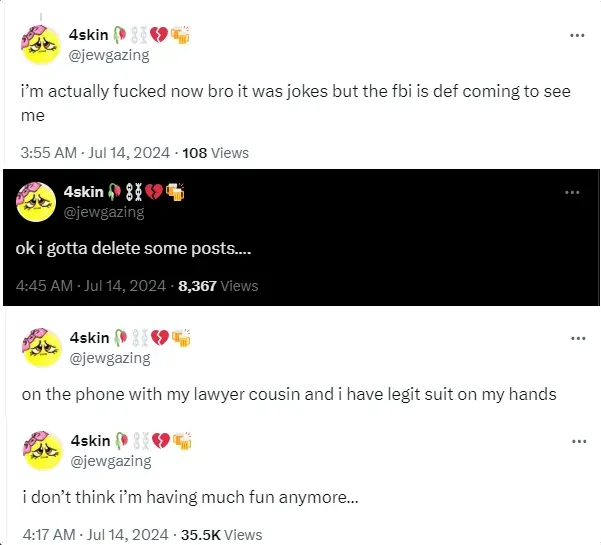Viewport: 601px width, 545px height.
Task: Open the 3:55 AM · Jul 14, 2024 timestamp
Action: click(95, 153)
